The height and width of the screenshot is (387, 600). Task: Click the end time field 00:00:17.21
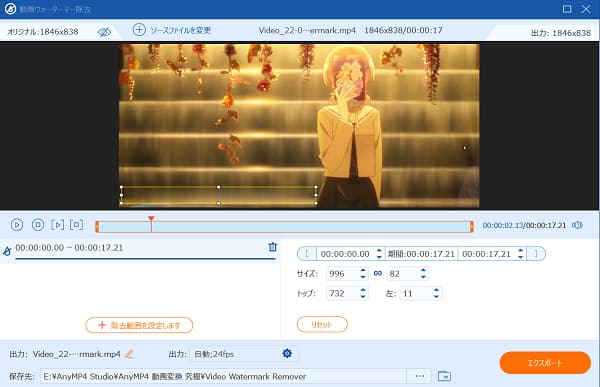point(486,254)
